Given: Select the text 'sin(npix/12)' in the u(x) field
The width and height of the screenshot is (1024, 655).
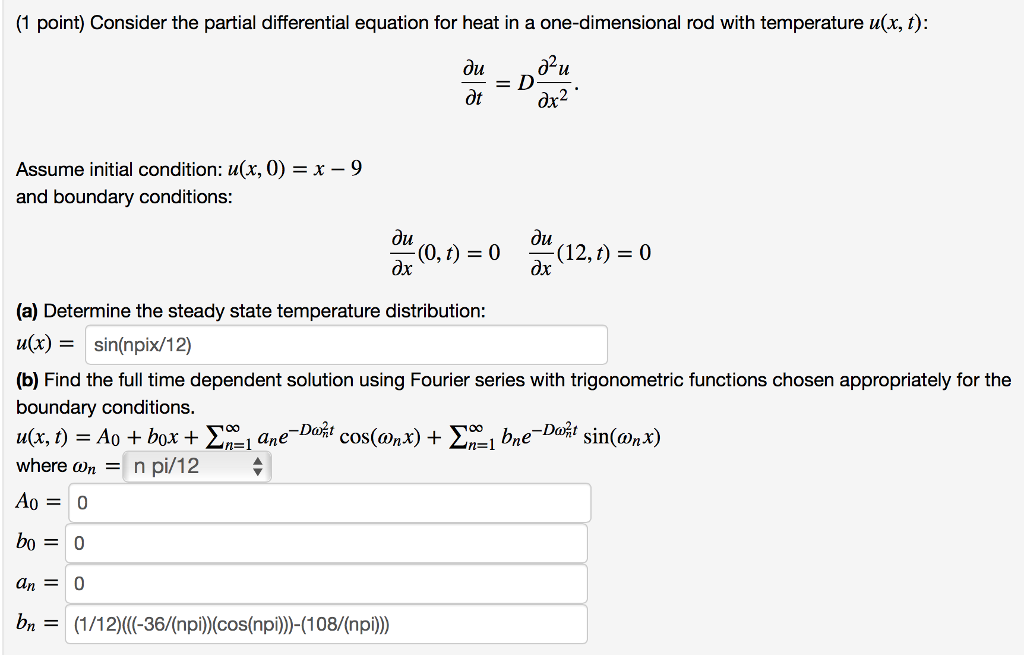Looking at the screenshot, I should point(140,344).
